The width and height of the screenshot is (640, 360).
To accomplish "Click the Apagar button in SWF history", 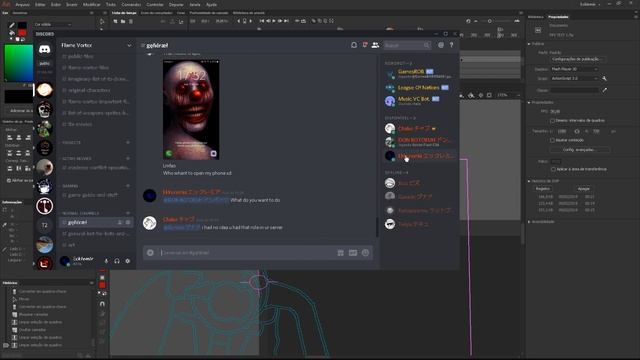I will coord(583,189).
